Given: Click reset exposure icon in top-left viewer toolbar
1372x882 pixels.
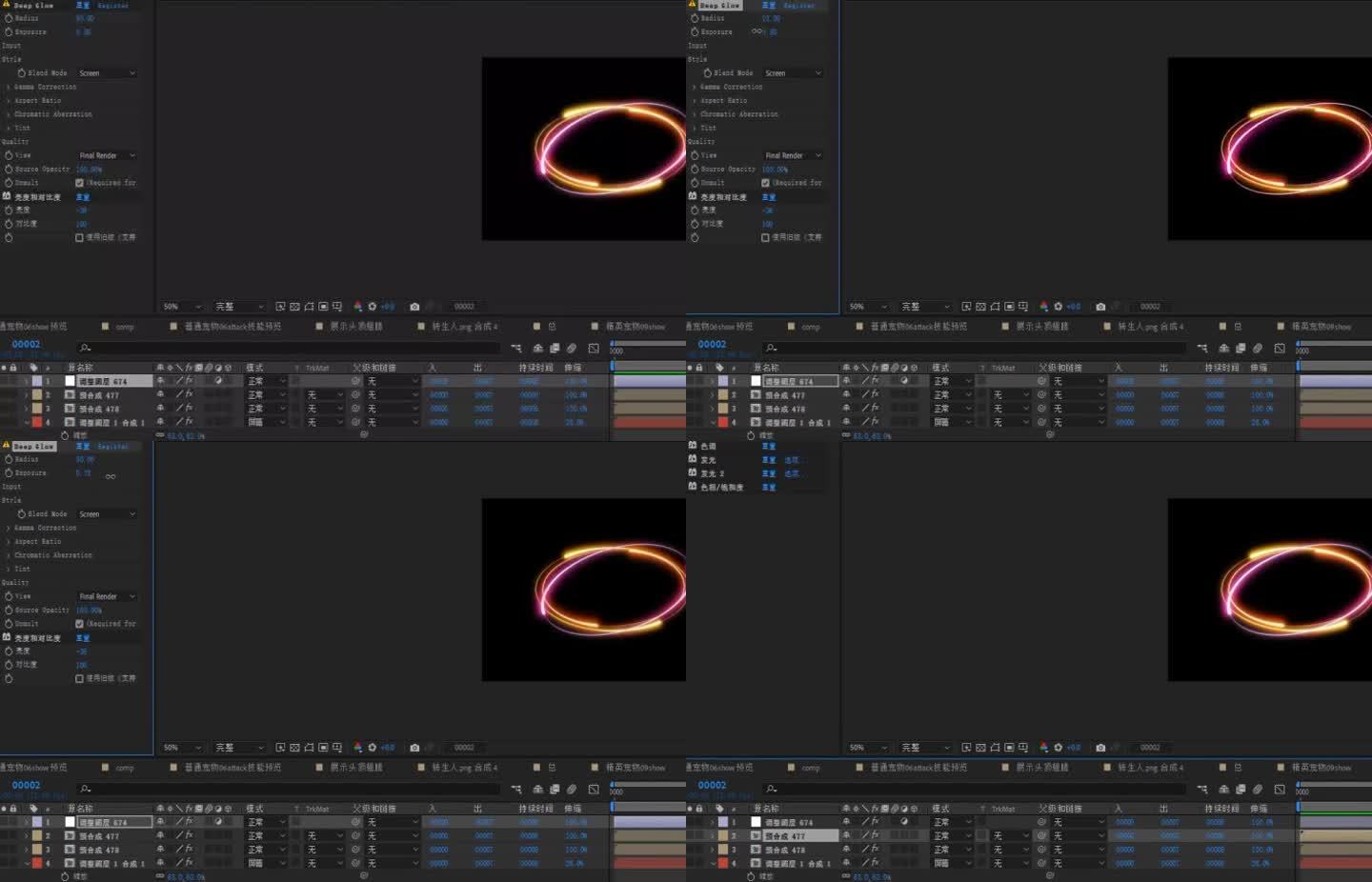Looking at the screenshot, I should pyautogui.click(x=373, y=307).
